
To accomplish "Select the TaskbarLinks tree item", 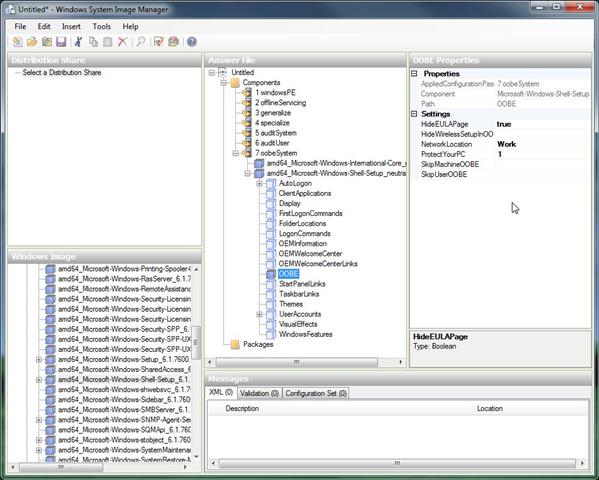I will (299, 294).
